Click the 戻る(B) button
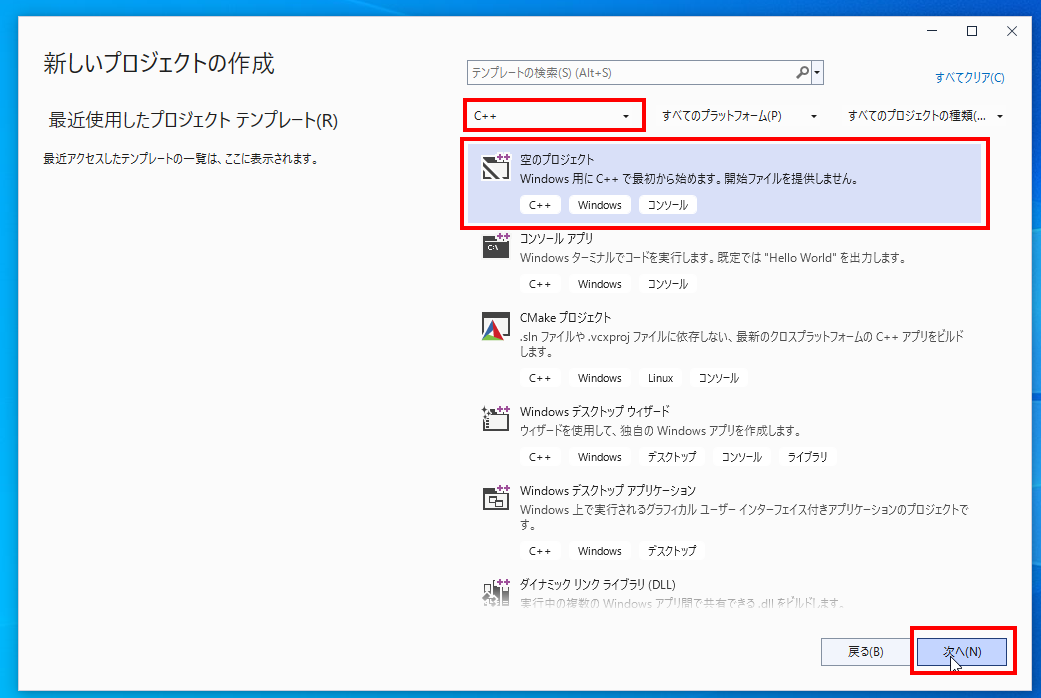Screen dimensions: 1041x698 [x=865, y=652]
